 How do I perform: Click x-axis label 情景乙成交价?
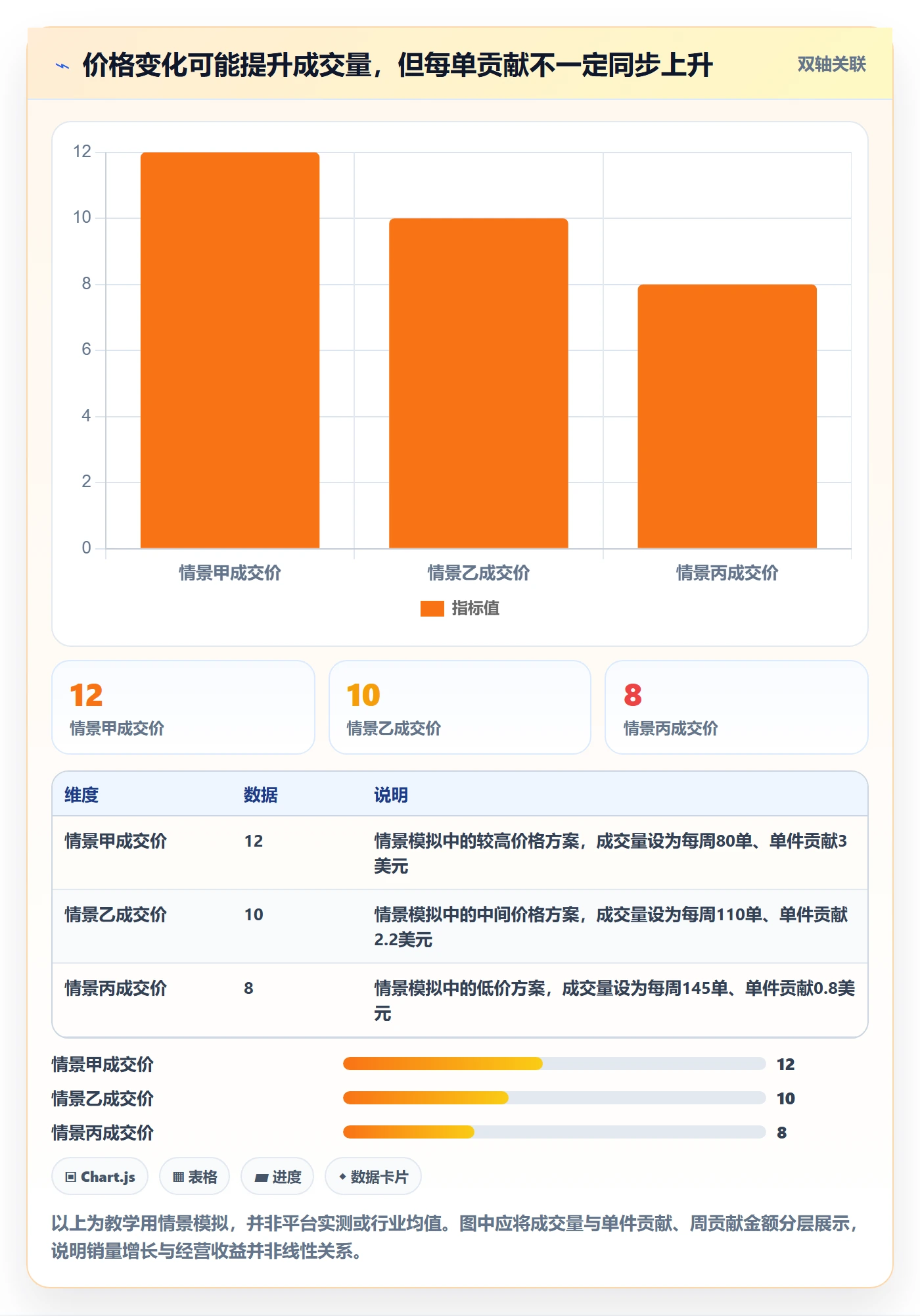(478, 573)
